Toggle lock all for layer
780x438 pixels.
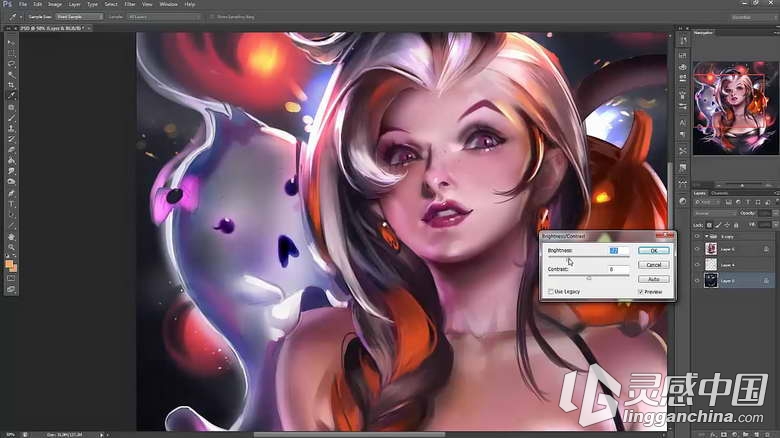click(736, 225)
